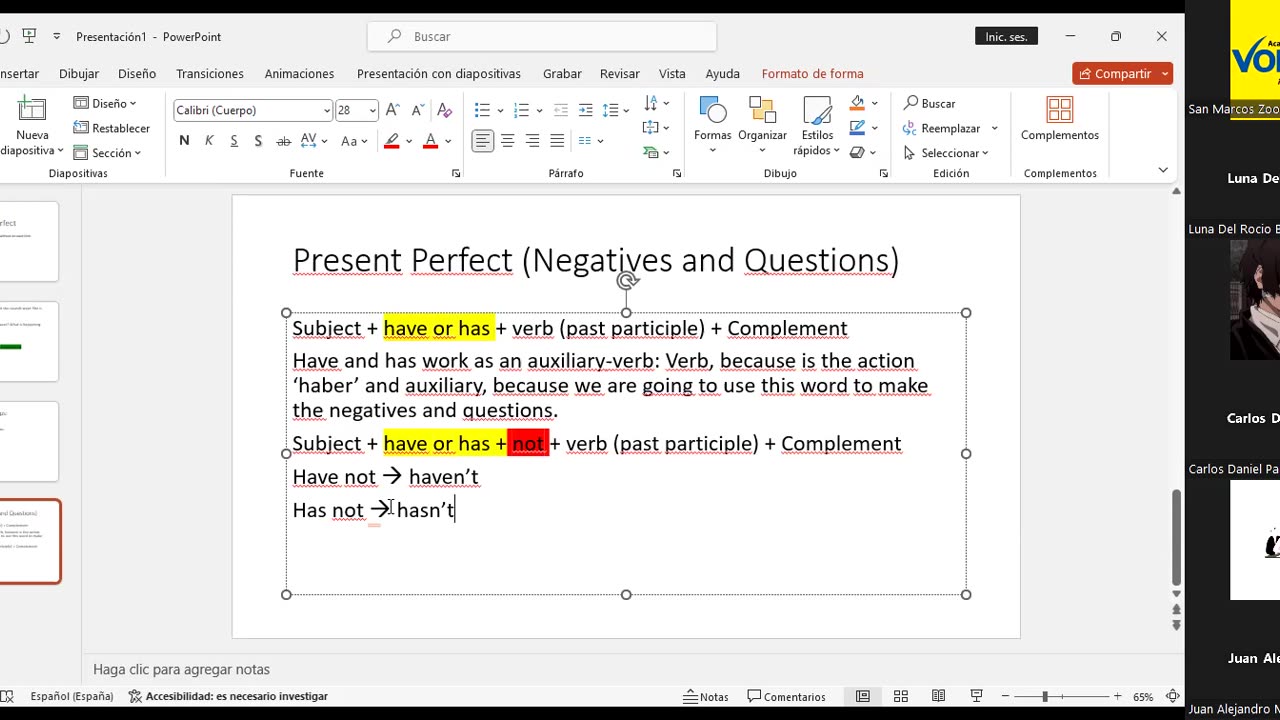
Task: Open Comentarios pane in status bar
Action: click(787, 697)
